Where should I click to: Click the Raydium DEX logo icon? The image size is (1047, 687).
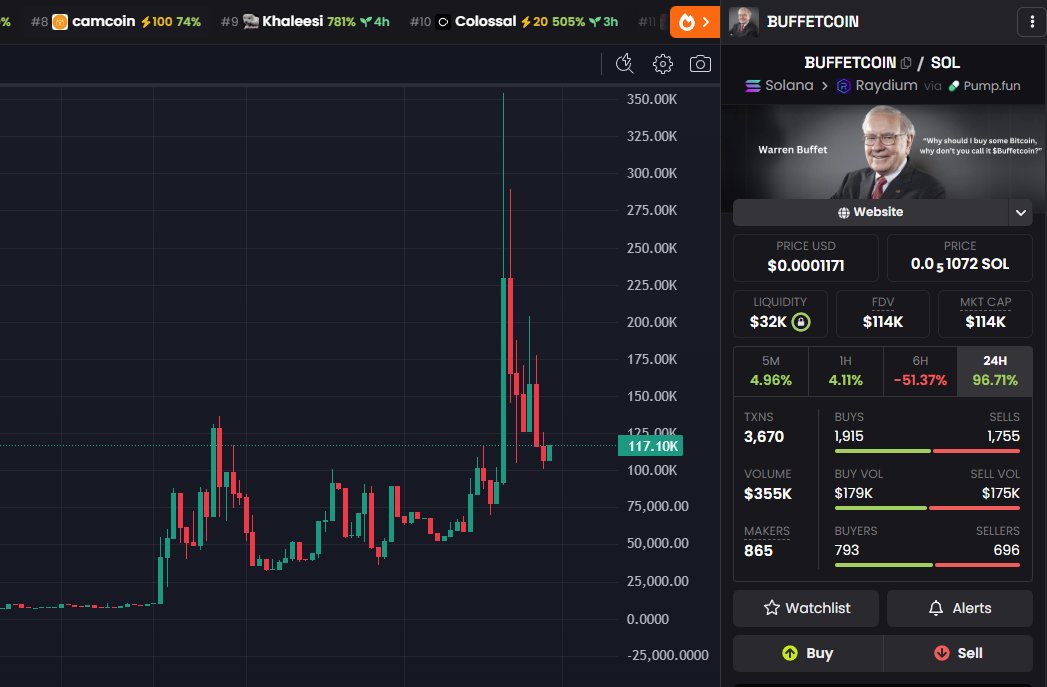pyautogui.click(x=843, y=86)
